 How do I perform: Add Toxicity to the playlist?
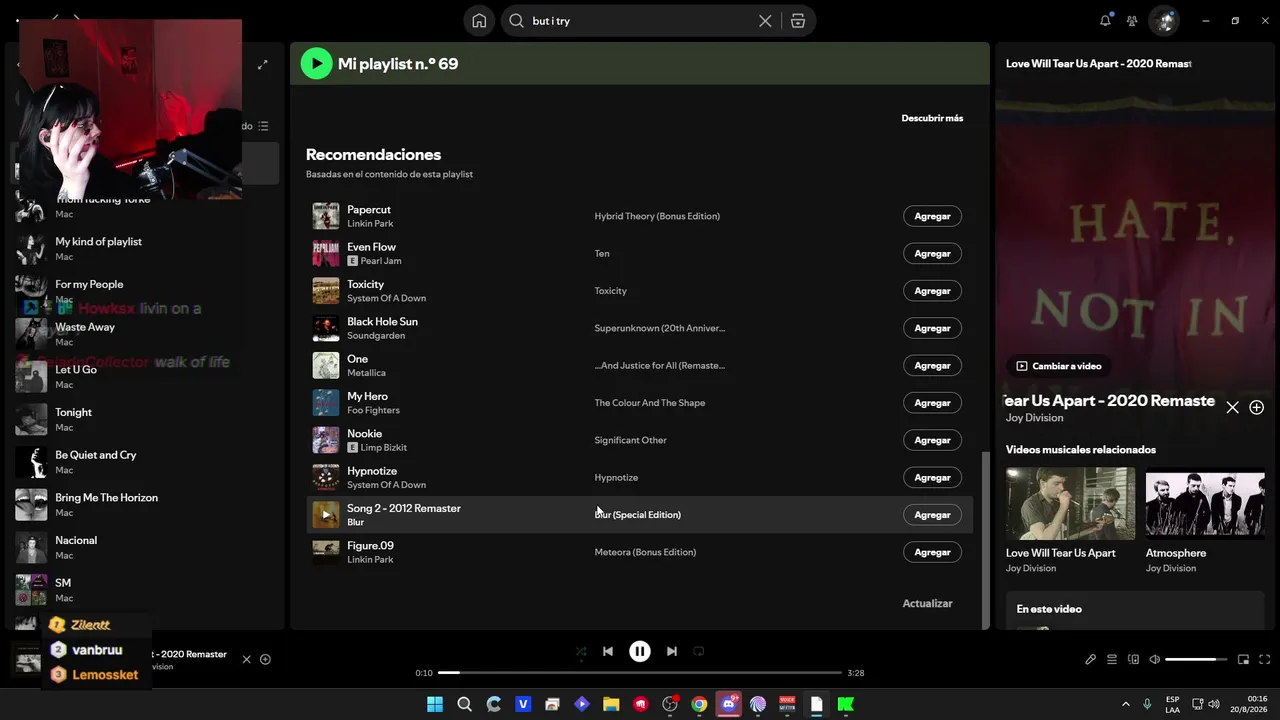(x=932, y=291)
